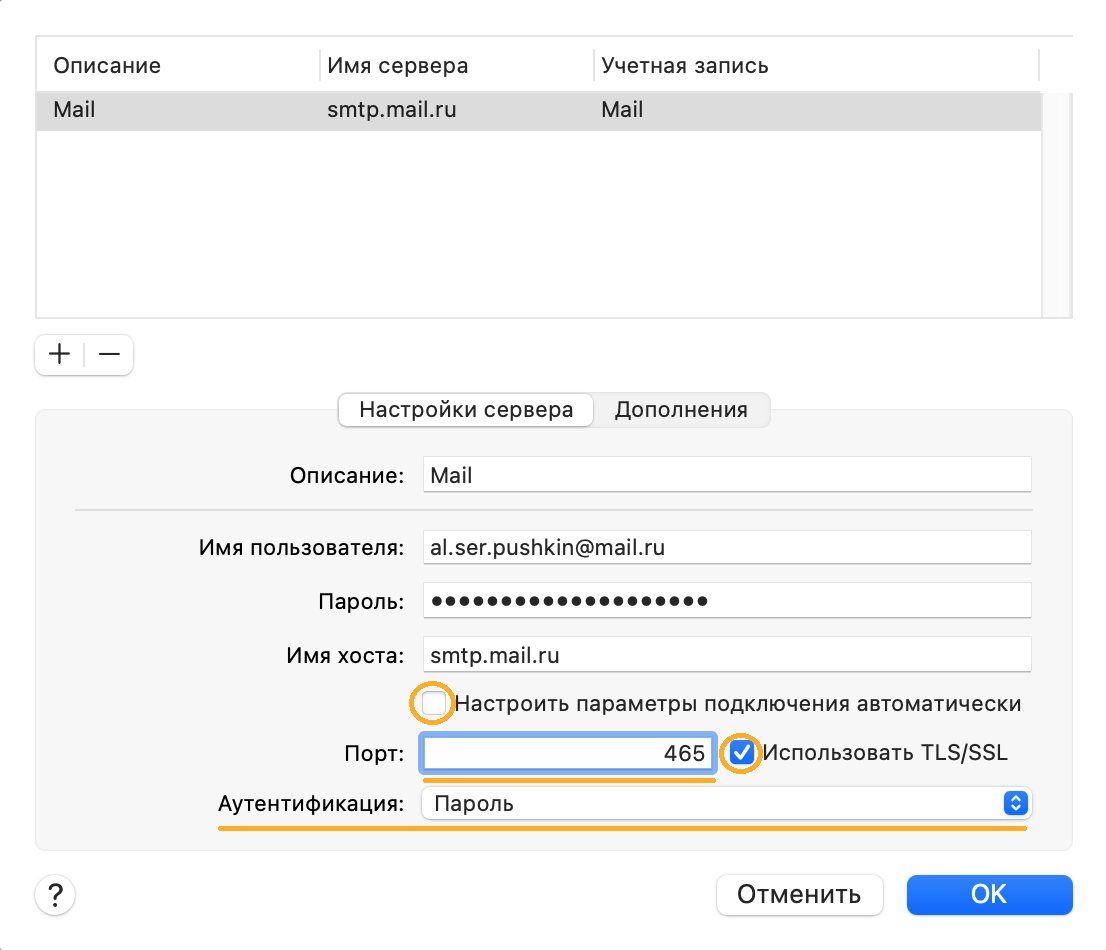Confirm settings with the OK button

[989, 894]
